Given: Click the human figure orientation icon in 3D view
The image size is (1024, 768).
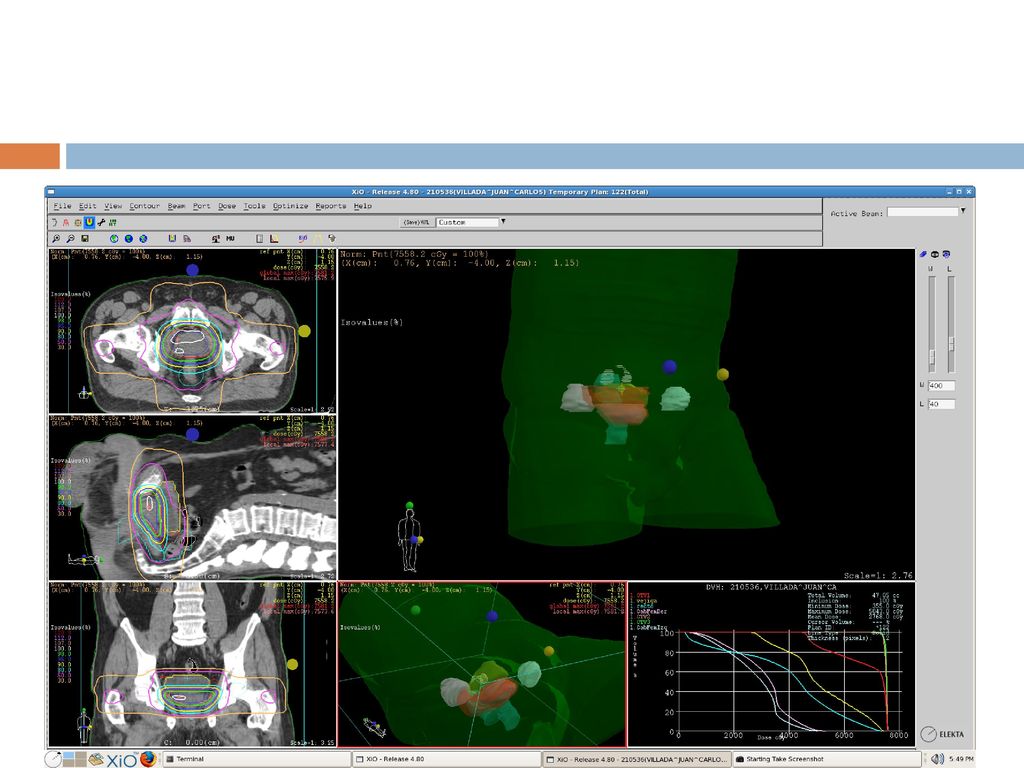Looking at the screenshot, I should click(409, 539).
